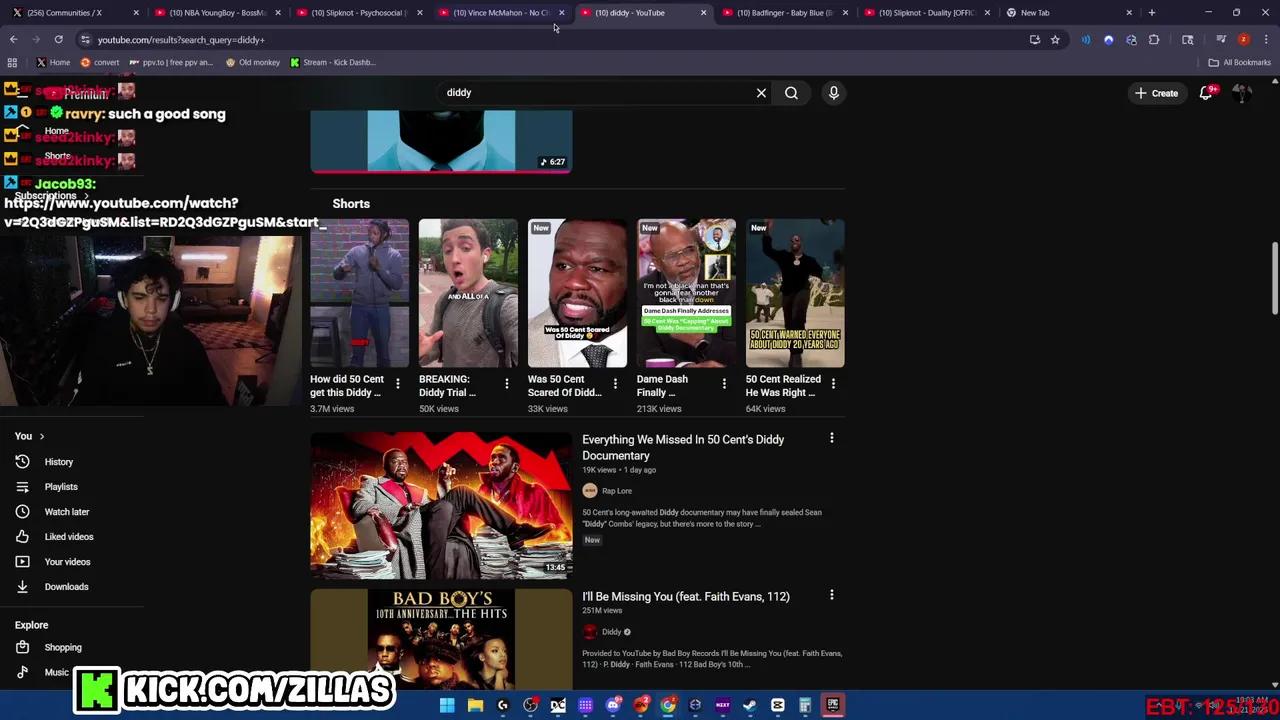Click the YouTube search magnifier button
This screenshot has height=720, width=1280.
791,93
